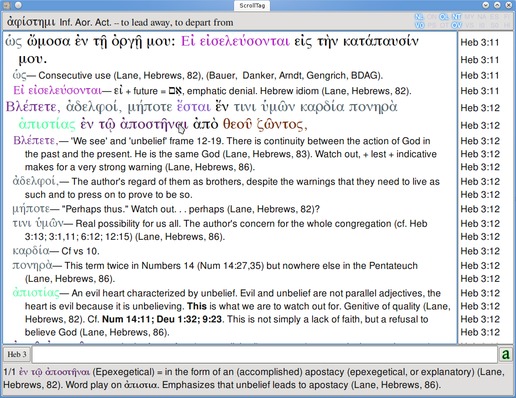
Task: Click the ἀφίστημι parsing header line
Action: (x=120, y=22)
